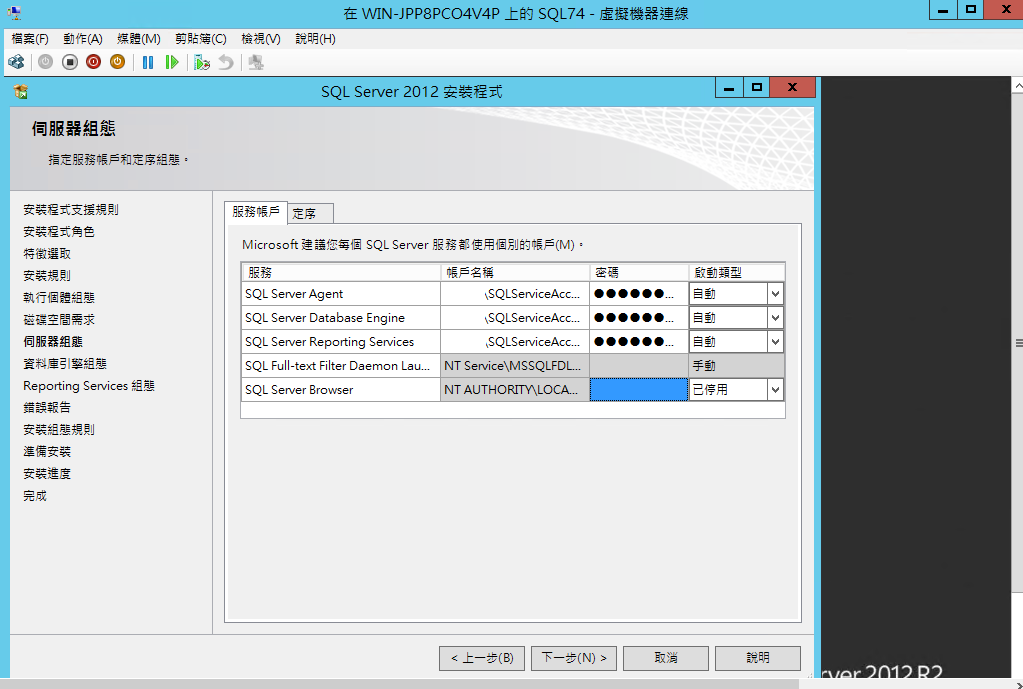Click 磁碟空間需求 in the steps list
1023x689 pixels.
(x=59, y=320)
